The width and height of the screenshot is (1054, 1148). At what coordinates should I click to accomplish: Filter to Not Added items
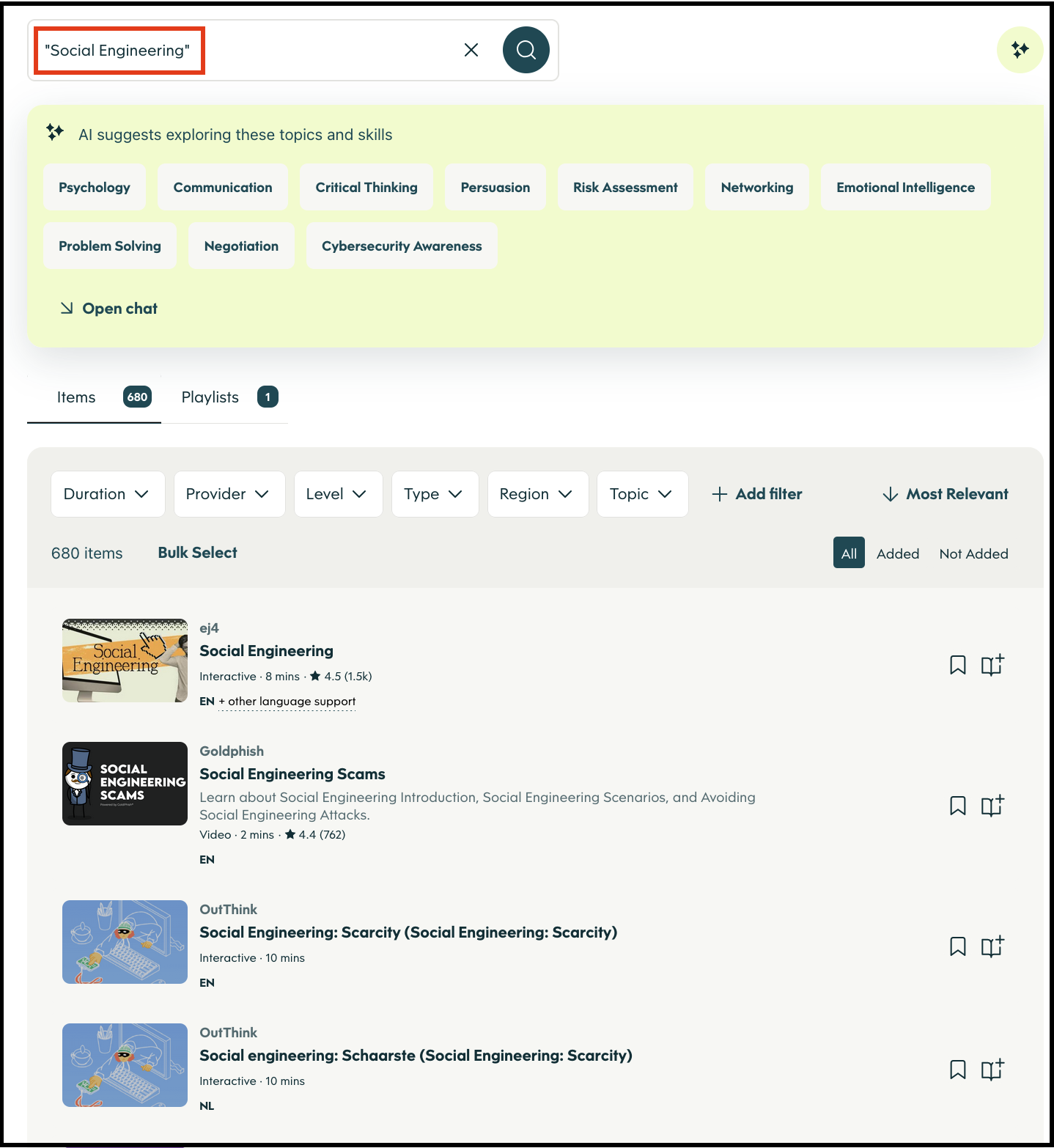click(x=973, y=553)
